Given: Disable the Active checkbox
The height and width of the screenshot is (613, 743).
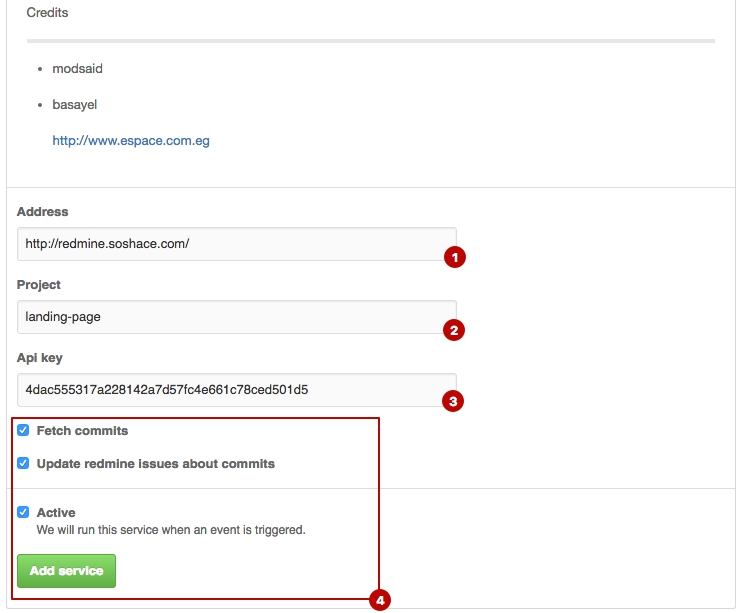Looking at the screenshot, I should [x=23, y=512].
